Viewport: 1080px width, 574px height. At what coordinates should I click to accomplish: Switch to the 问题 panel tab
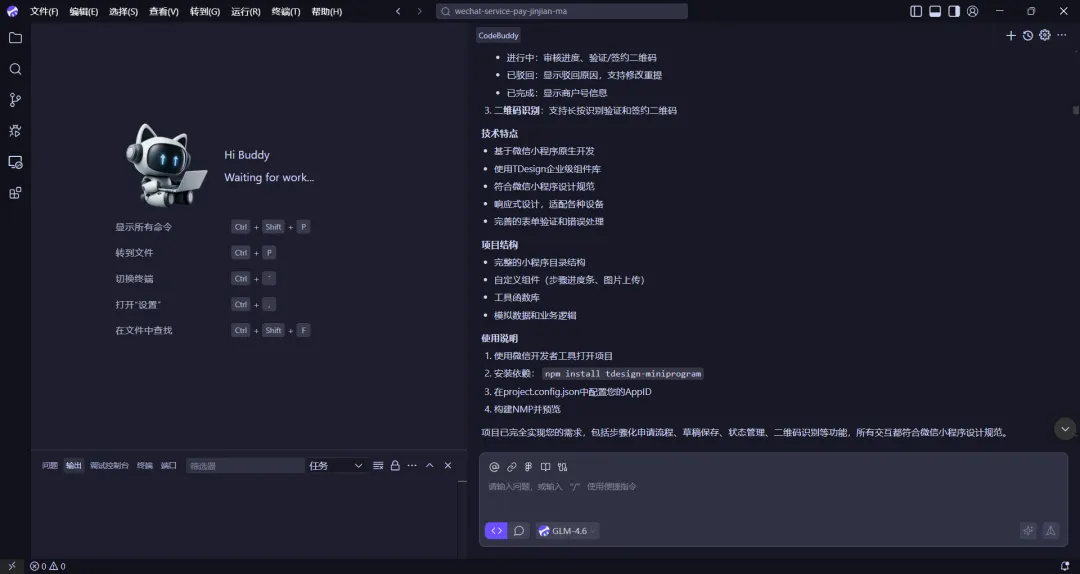tap(50, 466)
